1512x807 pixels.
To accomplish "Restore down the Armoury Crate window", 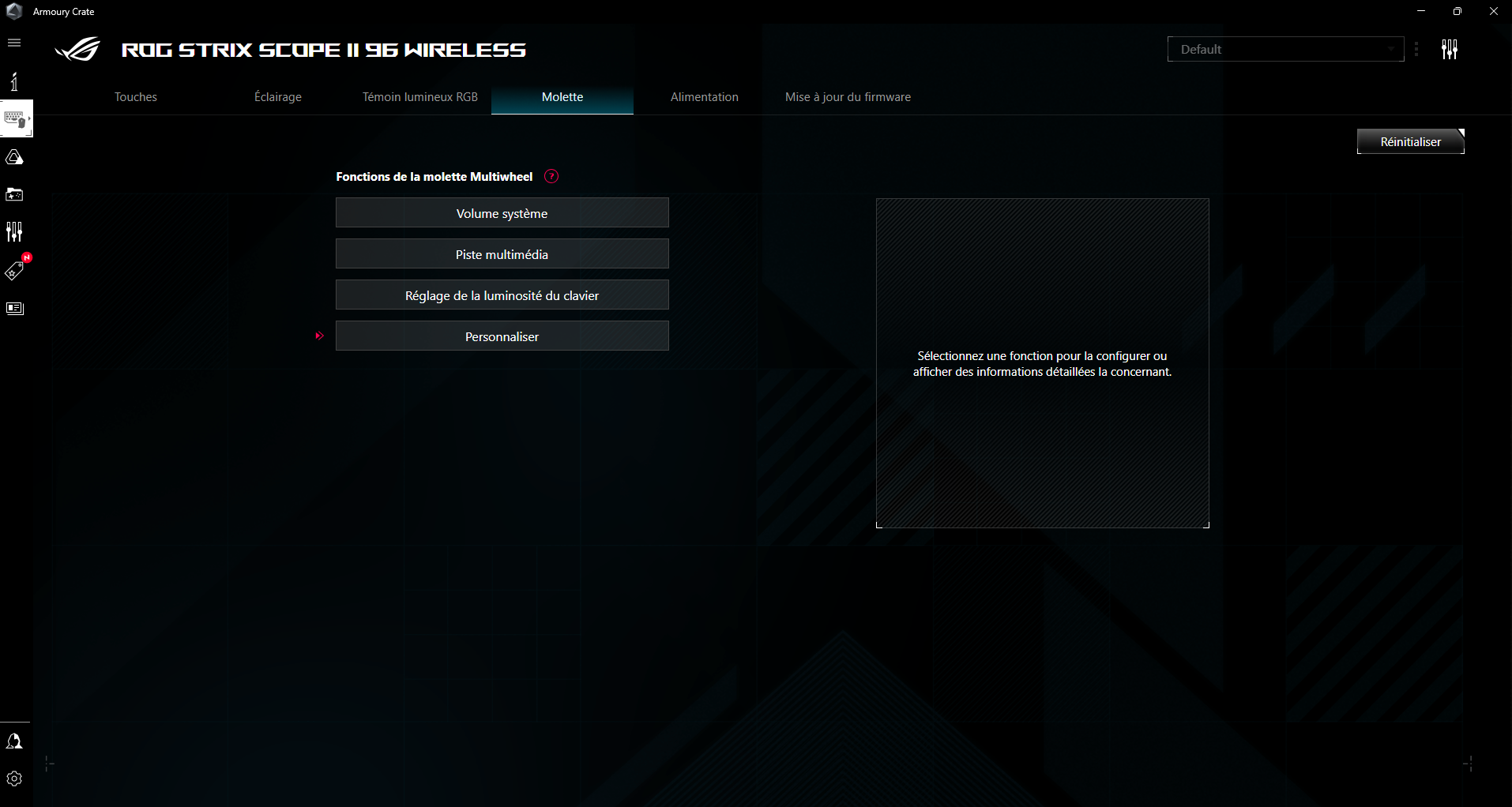I will point(1457,11).
